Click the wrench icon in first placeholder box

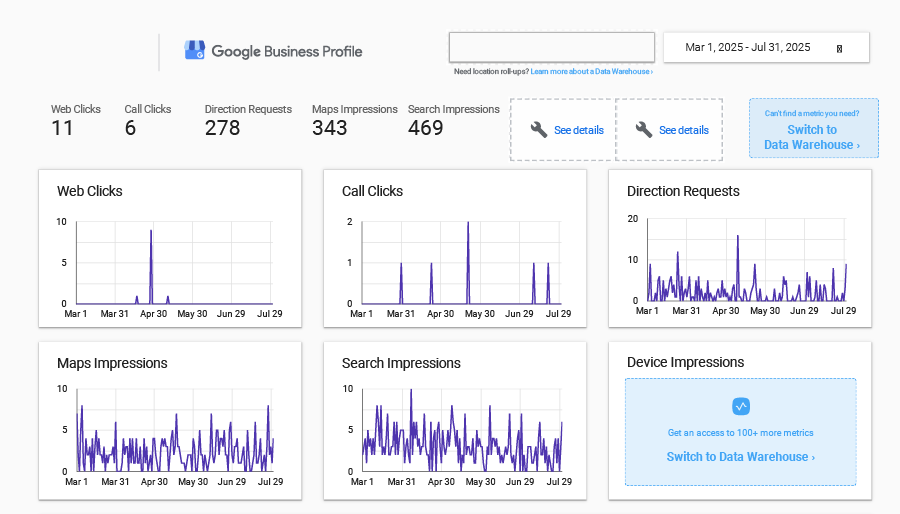pos(539,130)
